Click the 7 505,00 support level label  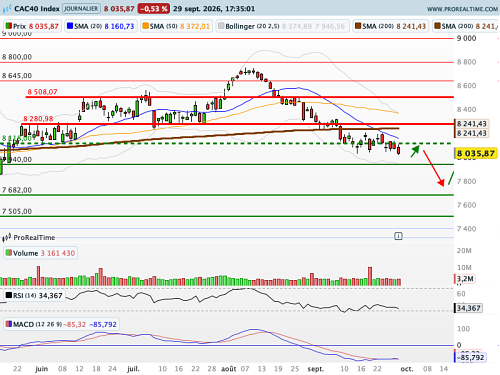click(x=17, y=211)
